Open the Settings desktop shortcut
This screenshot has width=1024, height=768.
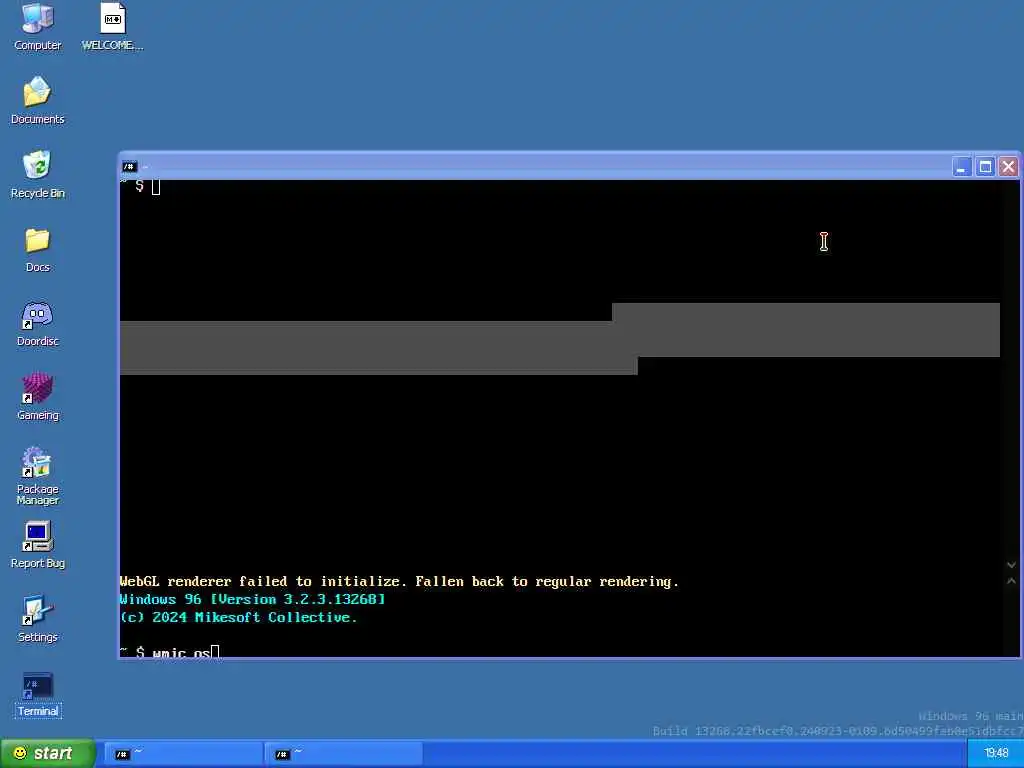(37, 619)
